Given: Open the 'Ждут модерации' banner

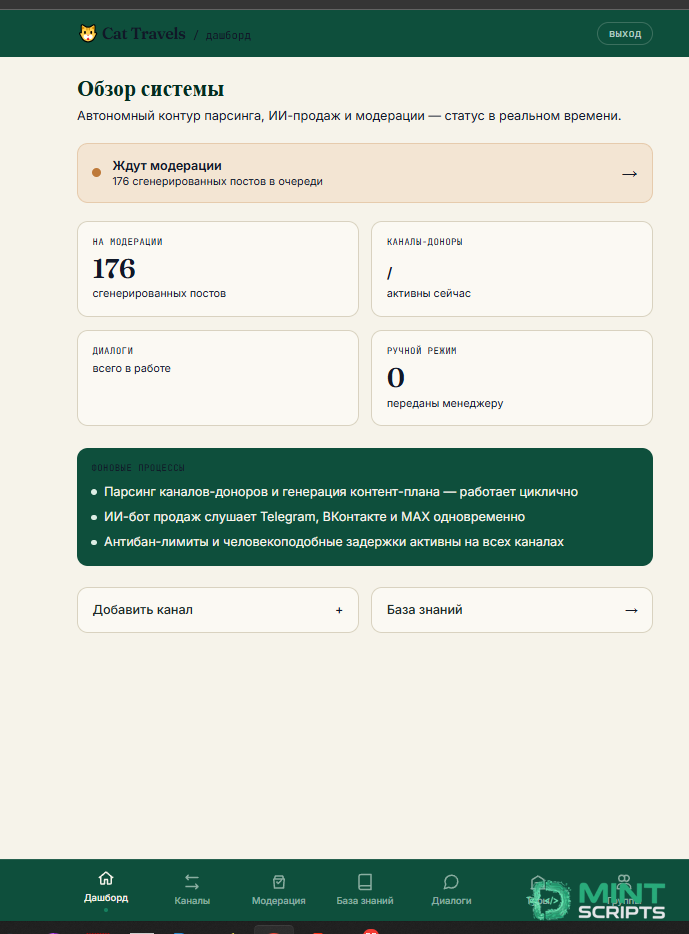Looking at the screenshot, I should (364, 173).
